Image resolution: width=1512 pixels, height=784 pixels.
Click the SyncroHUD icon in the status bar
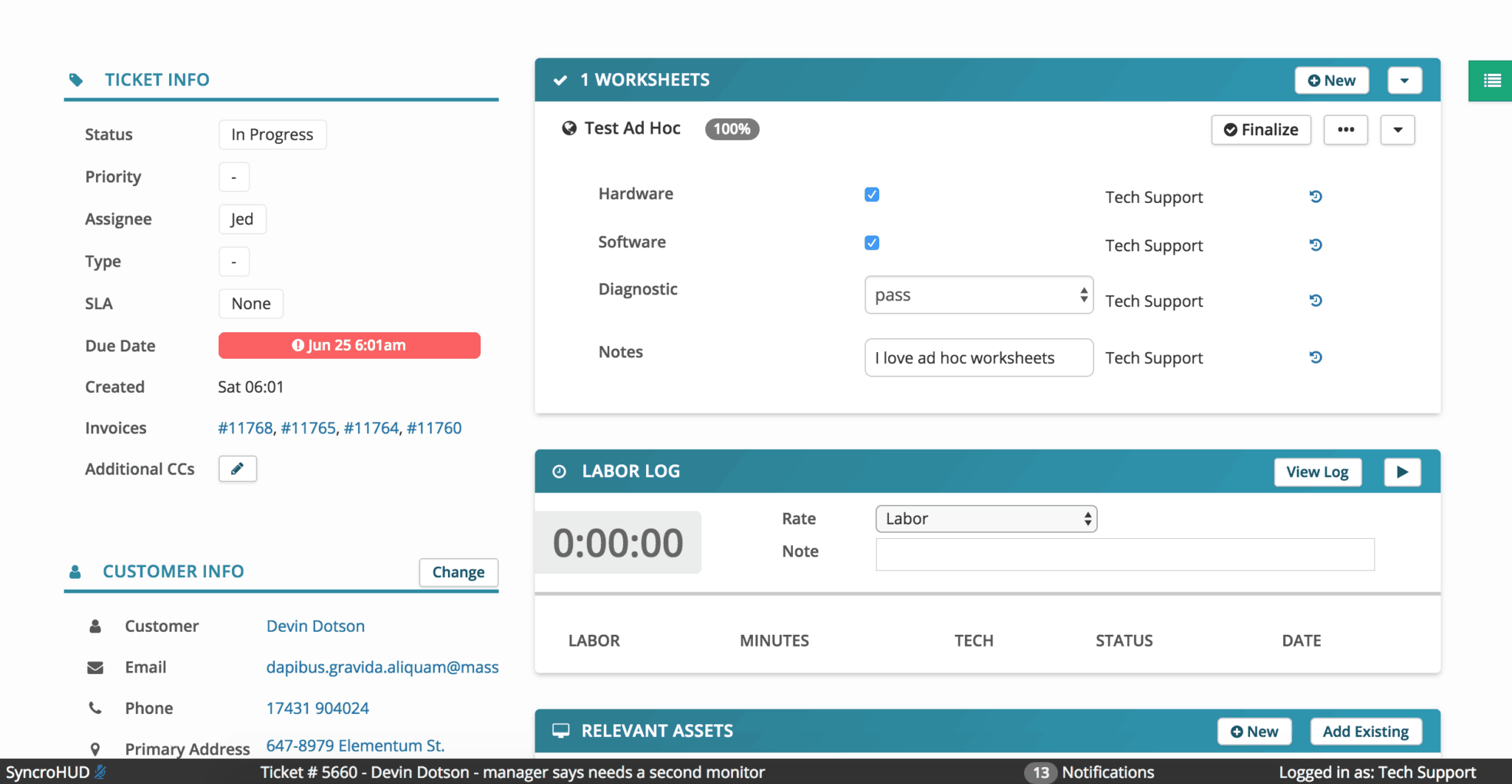(x=100, y=771)
